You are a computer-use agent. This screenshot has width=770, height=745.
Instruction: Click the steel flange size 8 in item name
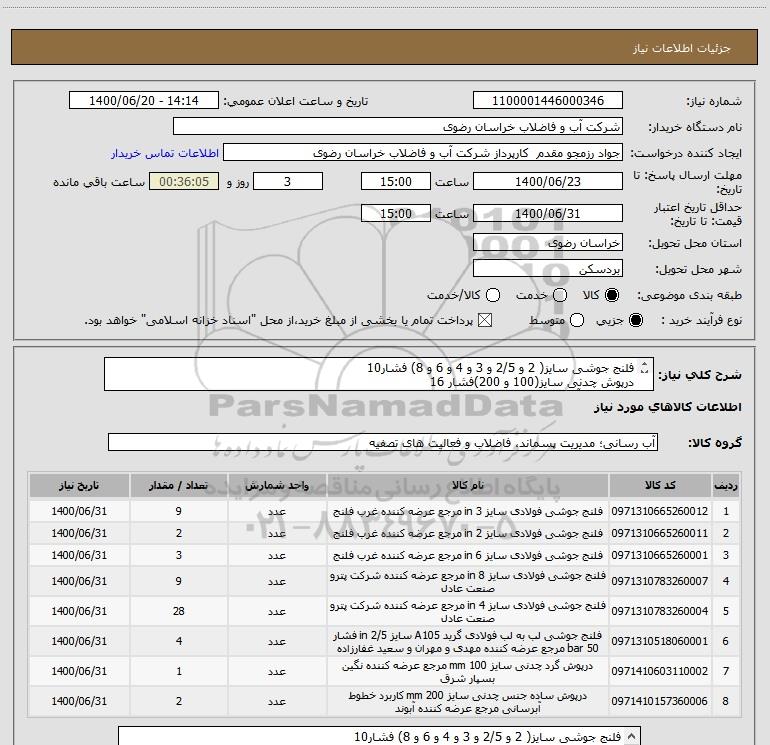[x=468, y=581]
